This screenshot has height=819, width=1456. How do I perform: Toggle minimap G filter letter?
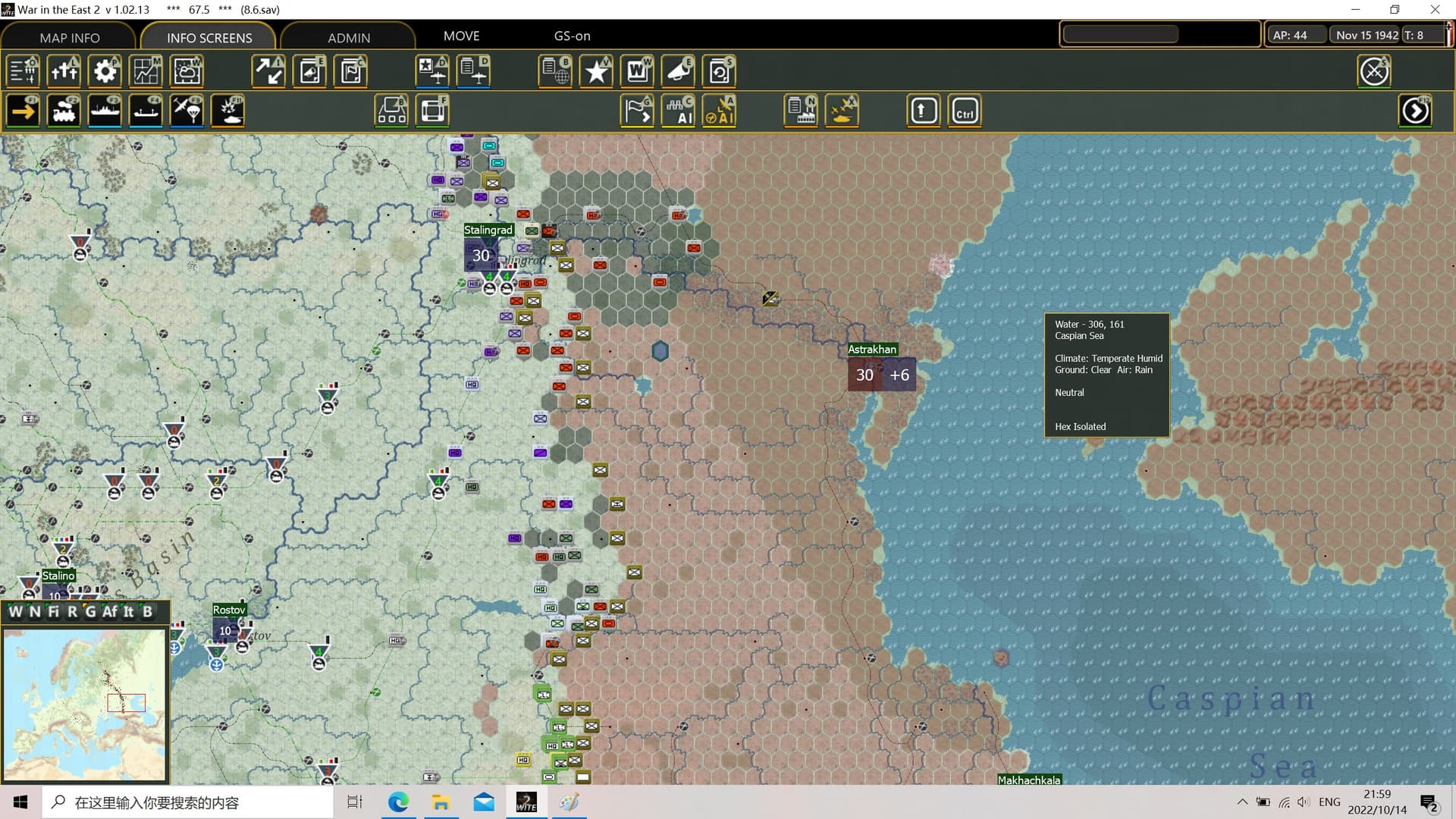(x=90, y=611)
